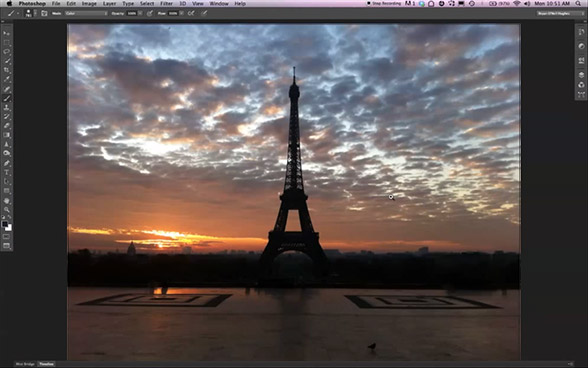This screenshot has width=588, height=368.
Task: Open the Type menu
Action: (128, 3)
